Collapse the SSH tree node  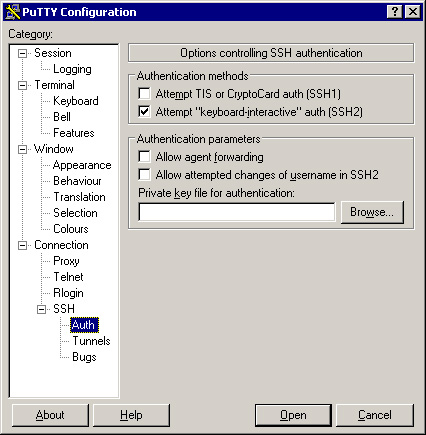41,309
